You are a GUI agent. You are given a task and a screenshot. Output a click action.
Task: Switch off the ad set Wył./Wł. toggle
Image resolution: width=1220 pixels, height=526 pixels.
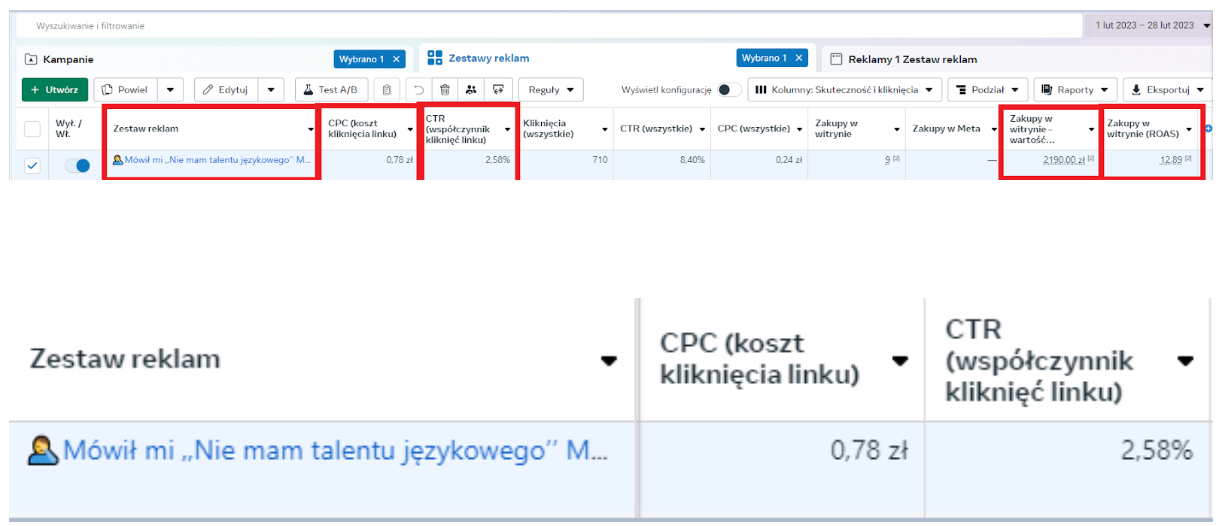pos(77,166)
